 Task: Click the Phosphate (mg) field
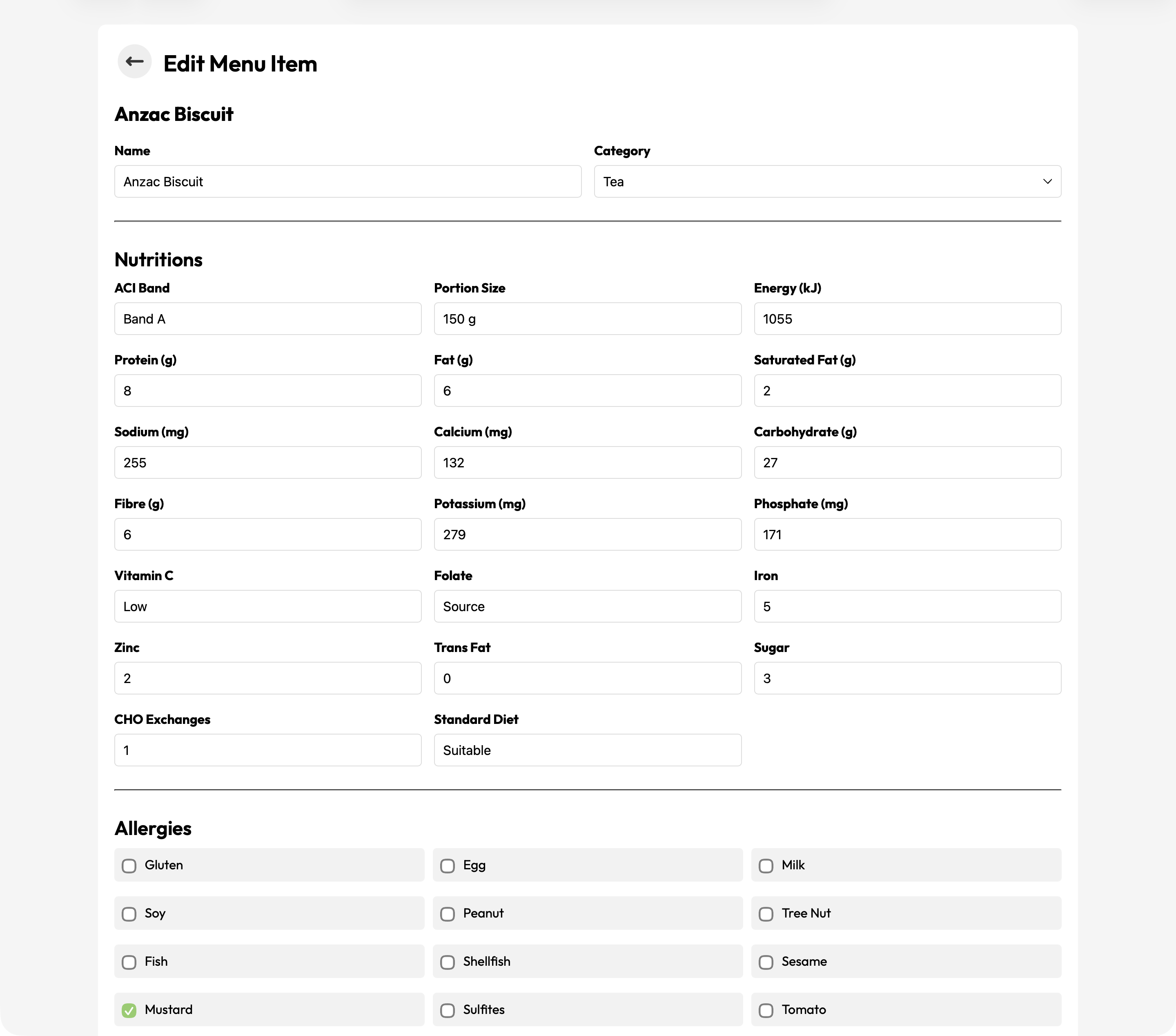[x=907, y=535]
